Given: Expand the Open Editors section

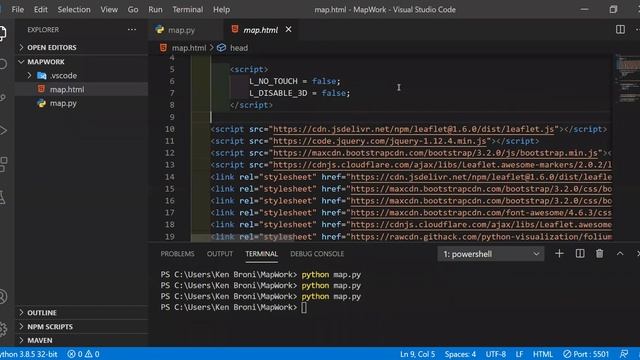Looking at the screenshot, I should (82, 47).
